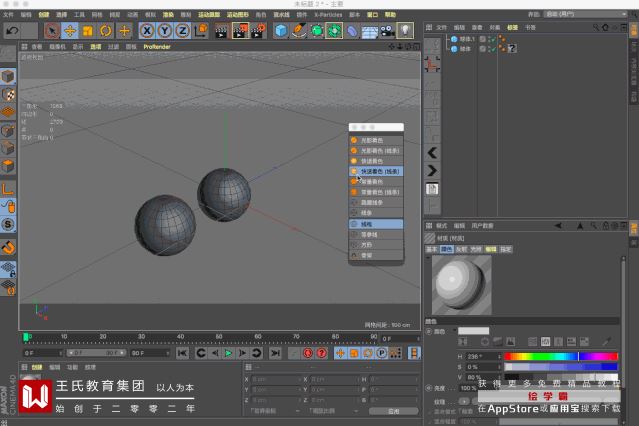
Task: Click Render to Picture Viewer icon
Action: [240, 31]
